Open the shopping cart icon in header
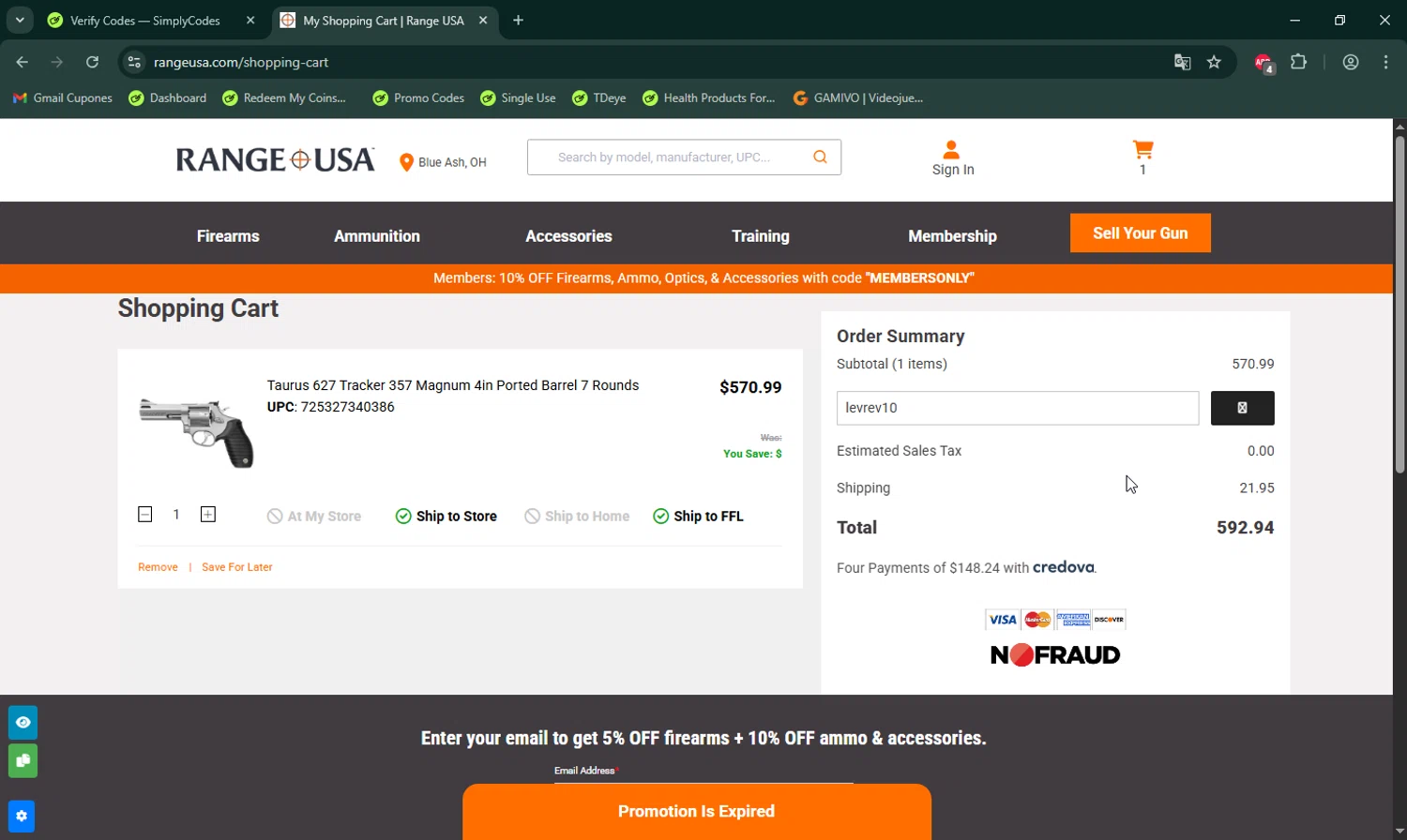Screen dimensions: 1407x840 point(1142,150)
